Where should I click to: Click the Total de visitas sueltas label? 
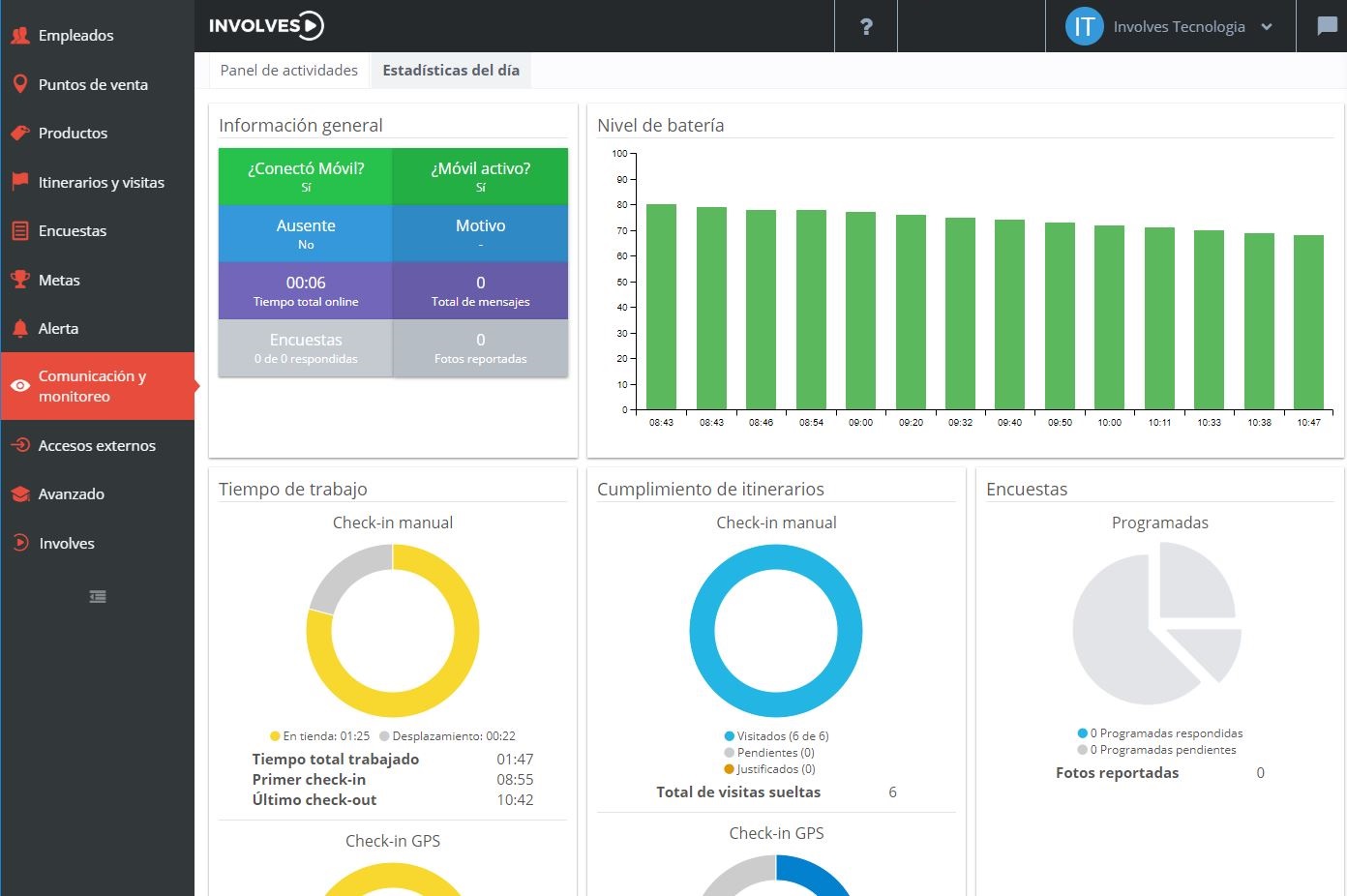[738, 792]
